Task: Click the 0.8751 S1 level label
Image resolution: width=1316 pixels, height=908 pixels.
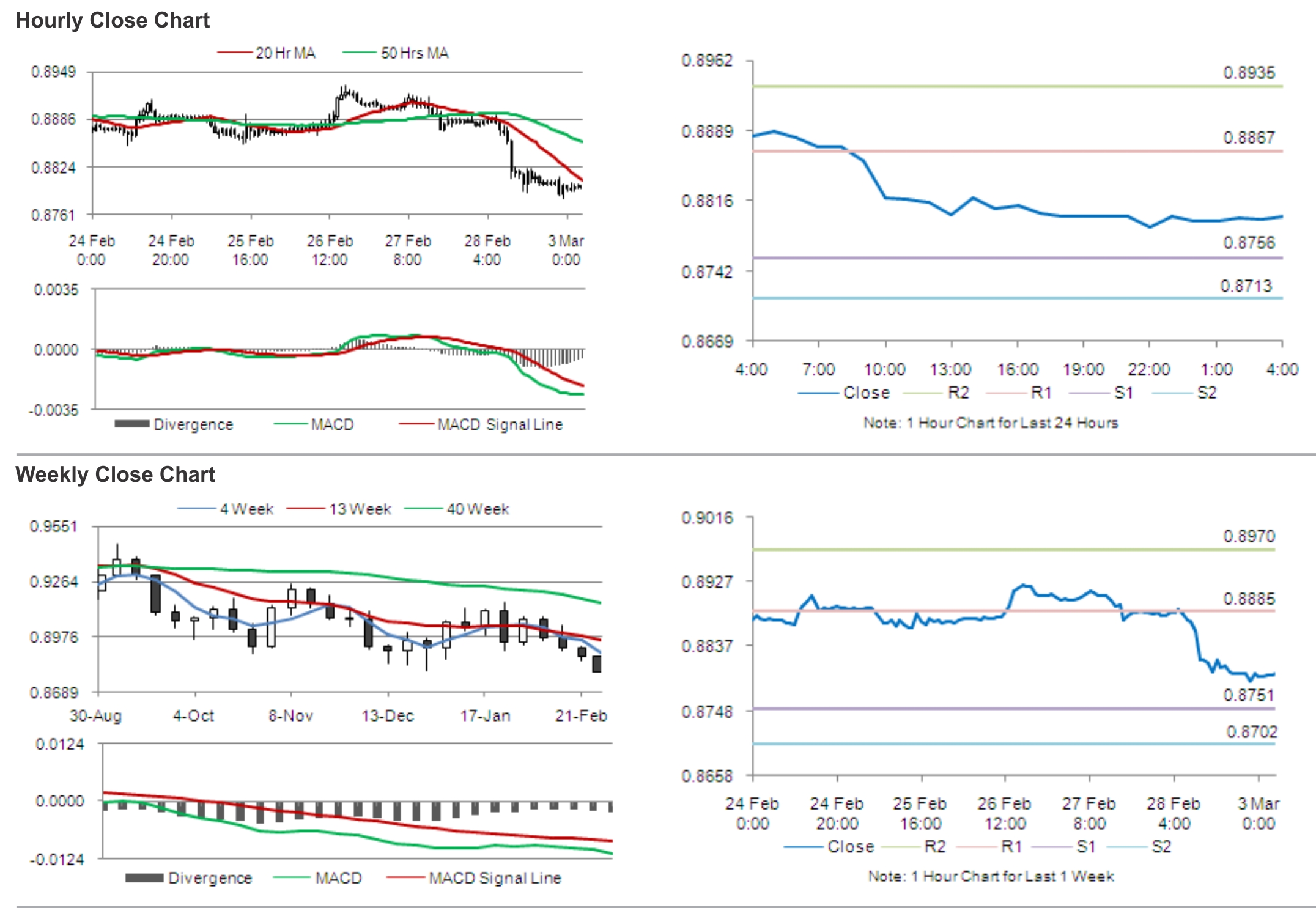Action: pos(1248,695)
